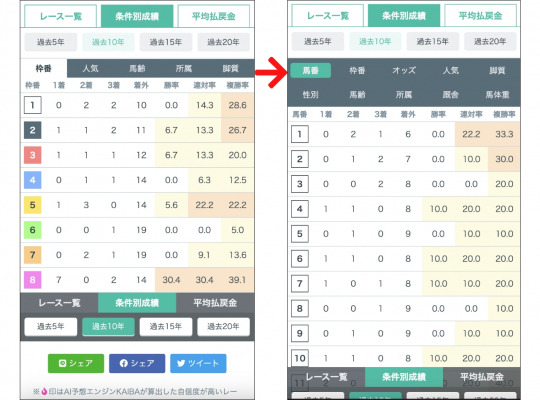Select 過去20年 filter in right panel
This screenshot has width=540, height=400.
point(490,42)
